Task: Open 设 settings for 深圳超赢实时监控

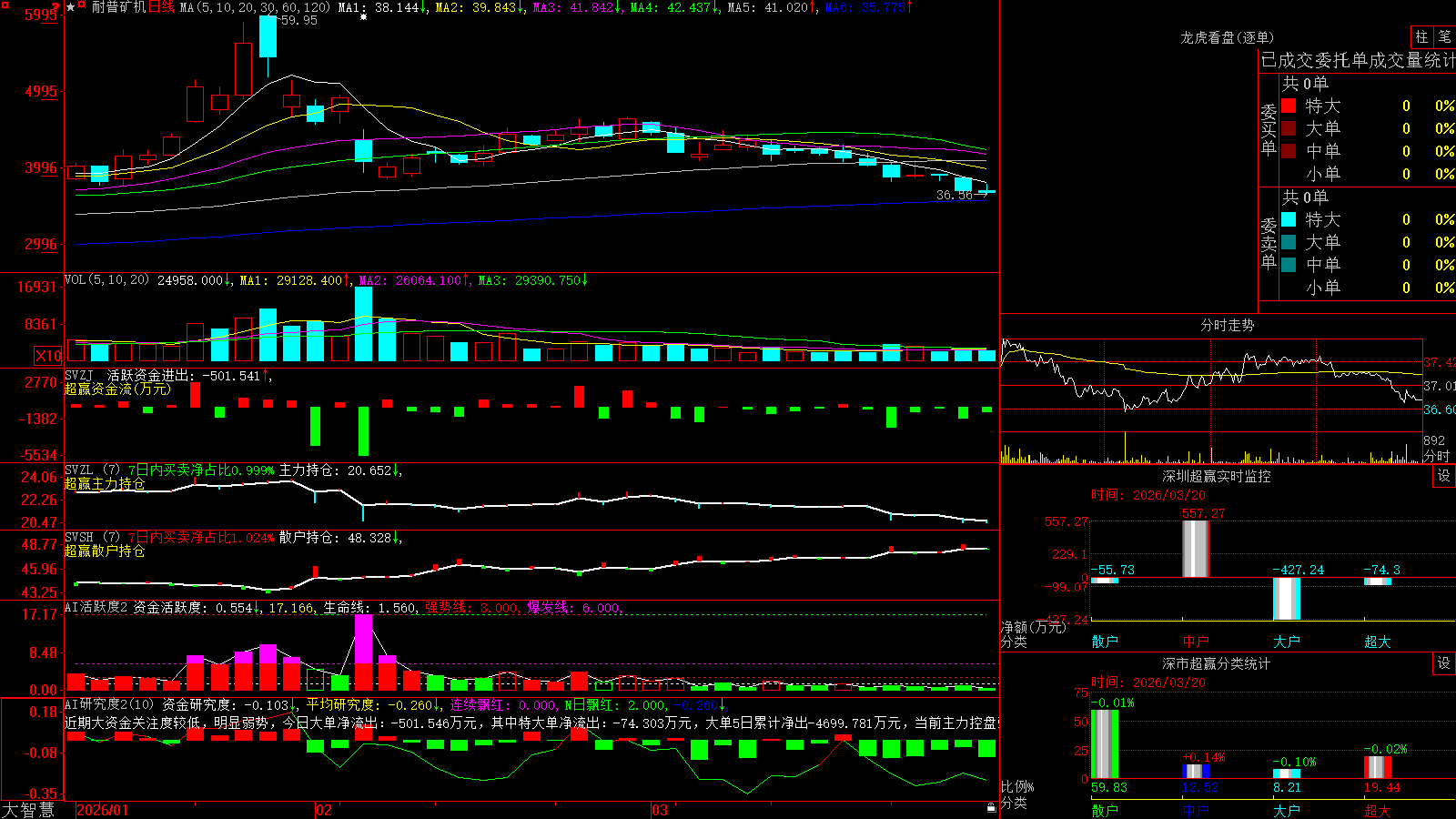Action: coord(1443,476)
